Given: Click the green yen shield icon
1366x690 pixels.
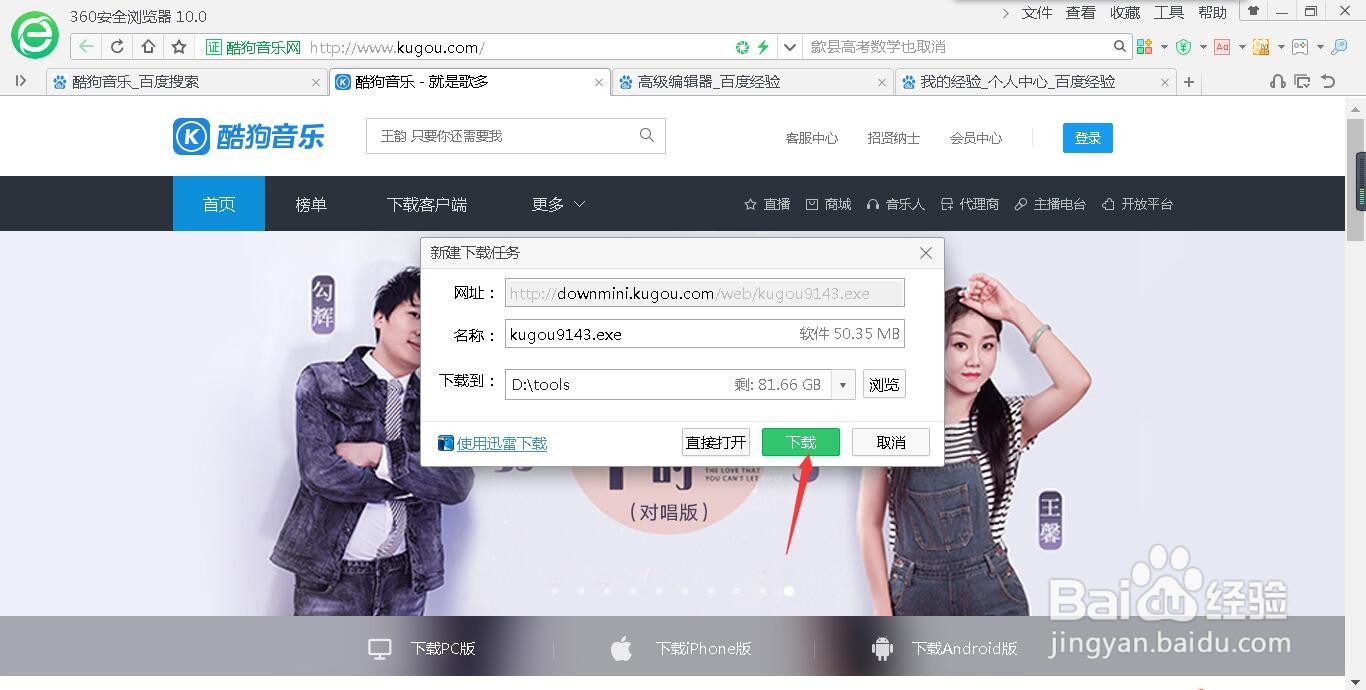Looking at the screenshot, I should [x=1184, y=47].
